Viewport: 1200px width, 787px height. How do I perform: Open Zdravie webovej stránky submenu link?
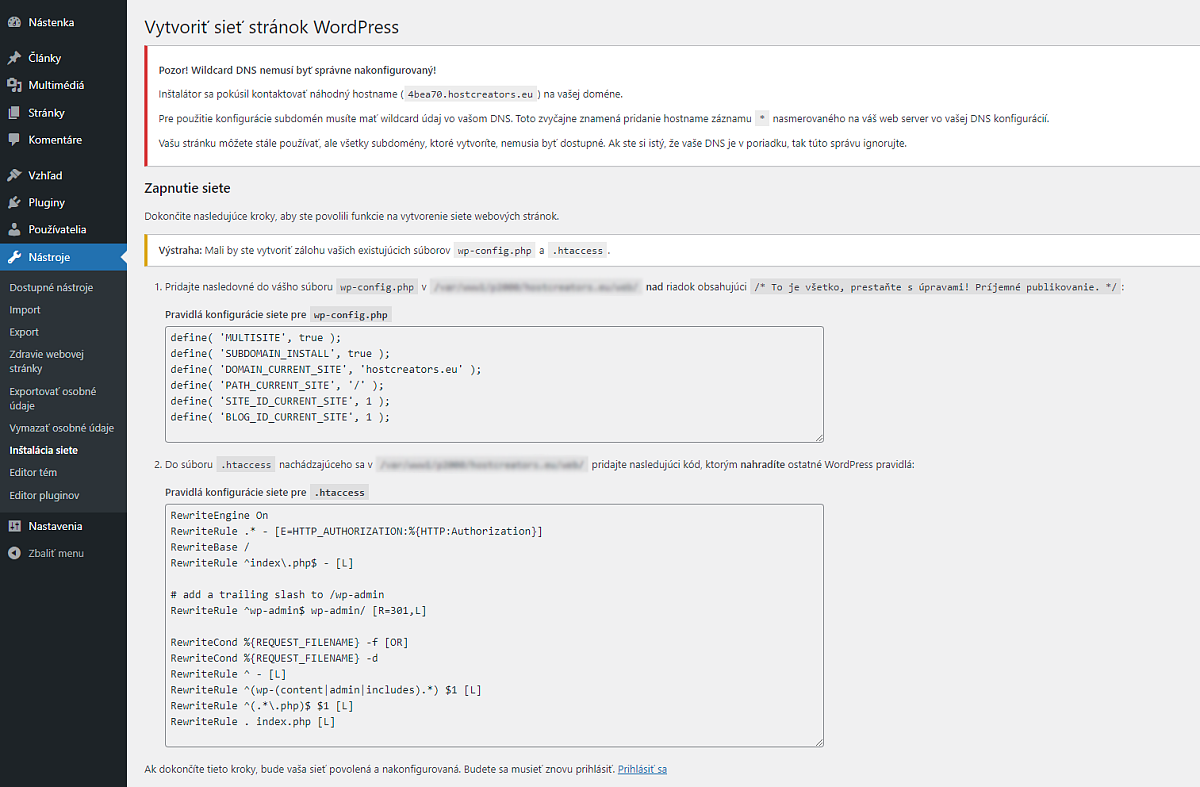tap(46, 361)
